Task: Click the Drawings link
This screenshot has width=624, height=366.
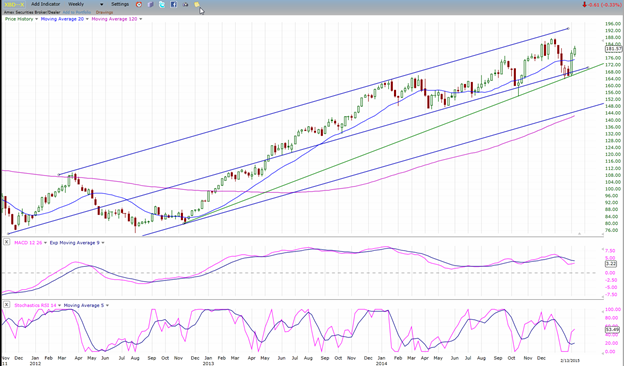Action: point(104,12)
